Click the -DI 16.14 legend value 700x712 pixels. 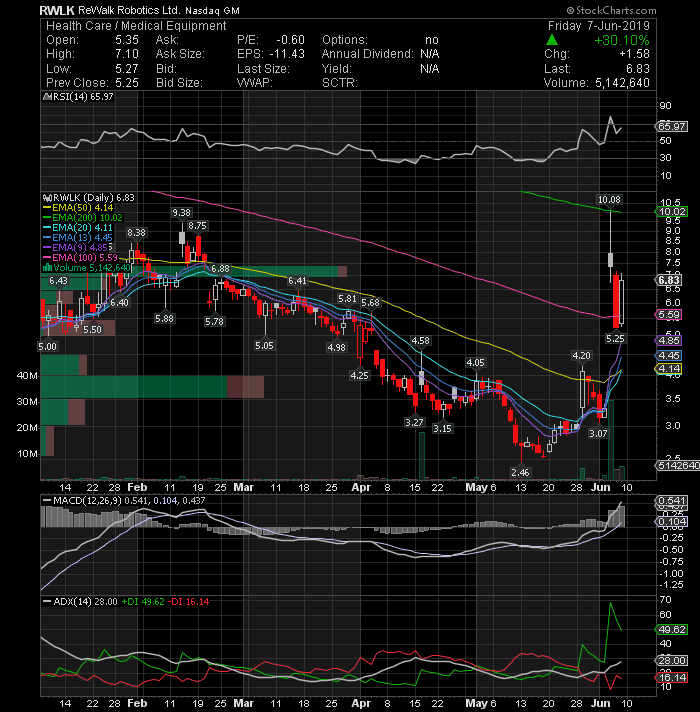click(x=189, y=602)
